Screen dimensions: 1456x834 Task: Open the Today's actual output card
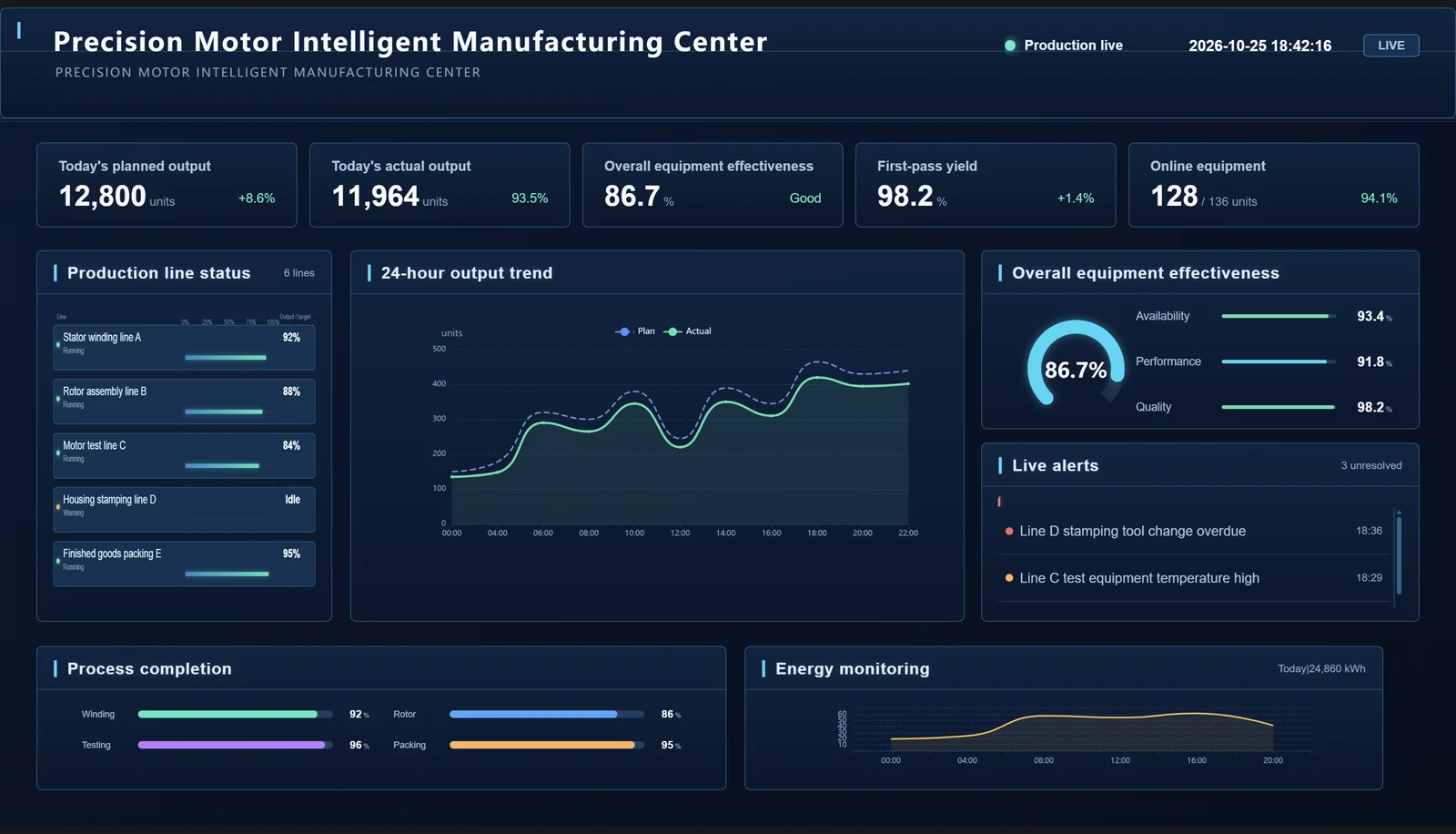click(x=440, y=185)
